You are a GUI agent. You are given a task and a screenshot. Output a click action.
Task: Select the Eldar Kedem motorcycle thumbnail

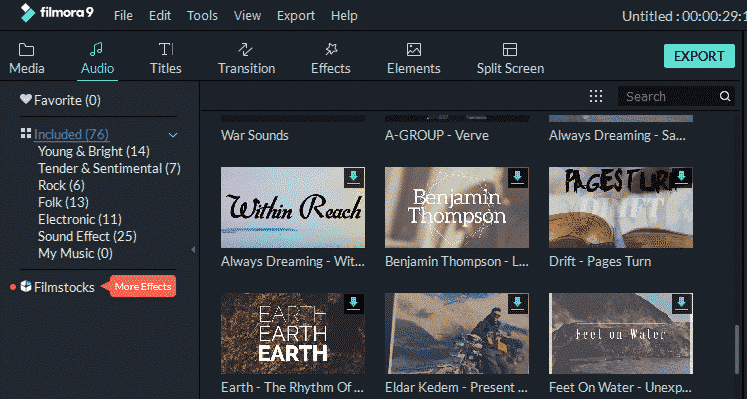(x=457, y=334)
